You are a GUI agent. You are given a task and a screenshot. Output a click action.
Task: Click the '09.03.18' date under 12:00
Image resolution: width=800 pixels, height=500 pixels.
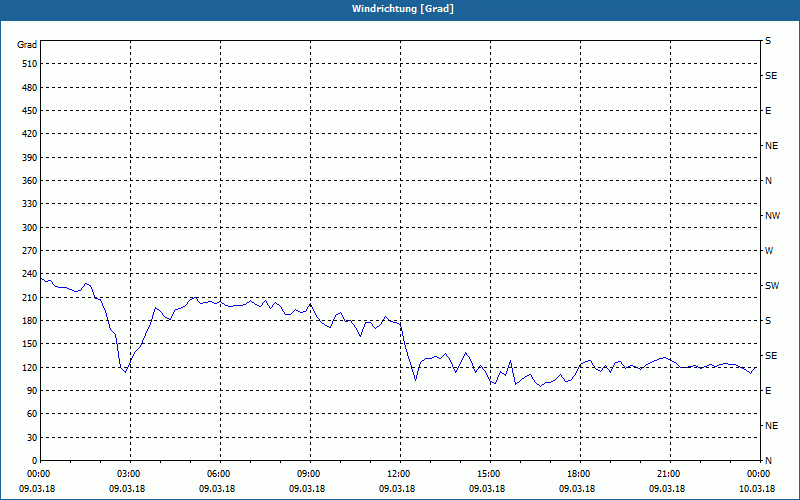click(x=396, y=489)
